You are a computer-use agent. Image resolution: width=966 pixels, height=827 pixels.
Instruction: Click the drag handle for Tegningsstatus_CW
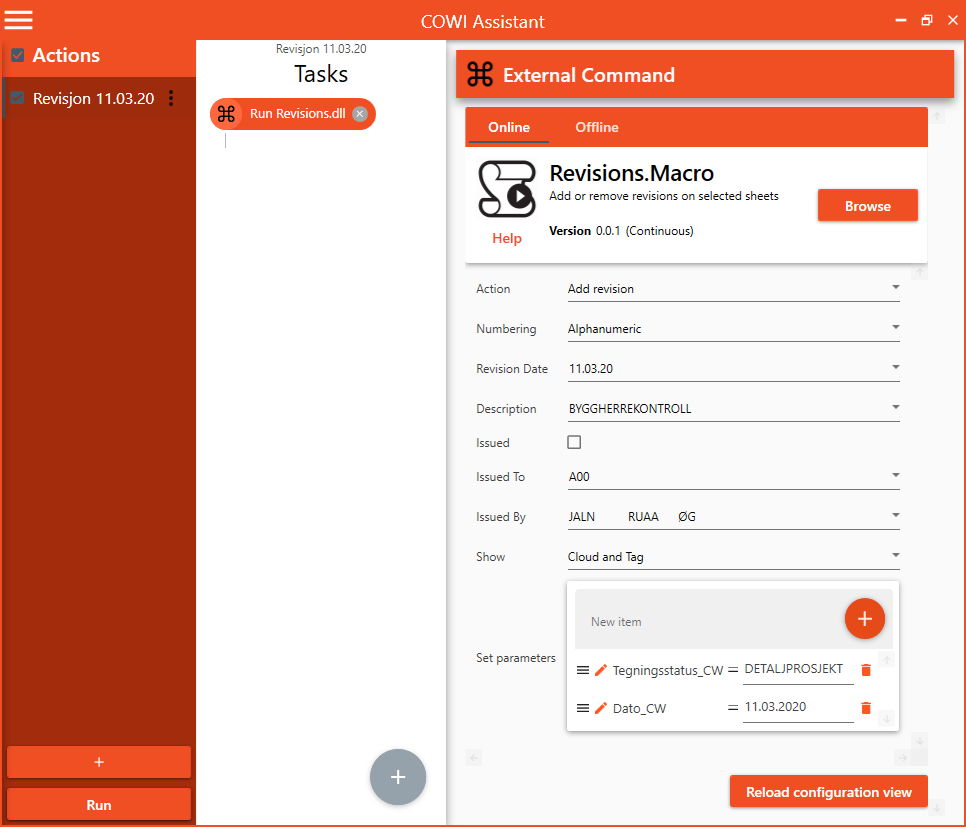click(x=583, y=670)
